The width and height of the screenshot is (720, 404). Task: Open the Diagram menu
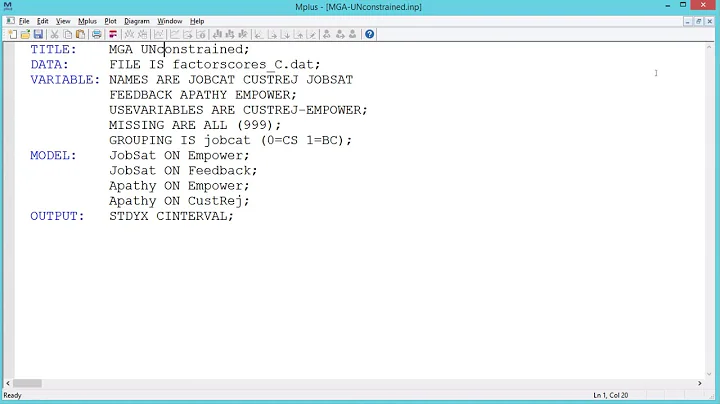(137, 21)
